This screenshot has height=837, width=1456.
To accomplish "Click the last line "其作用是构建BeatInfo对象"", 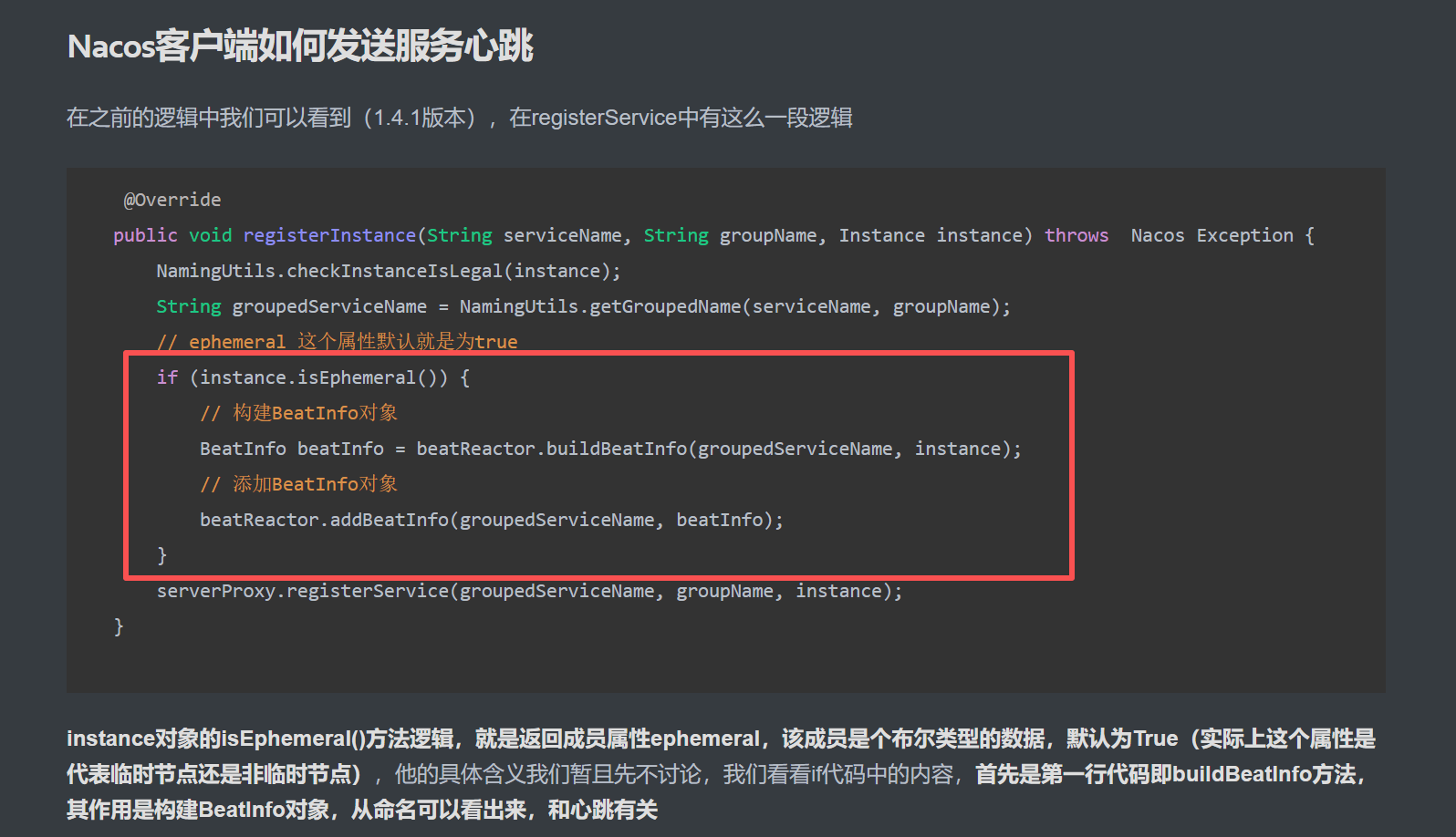I will tap(361, 810).
